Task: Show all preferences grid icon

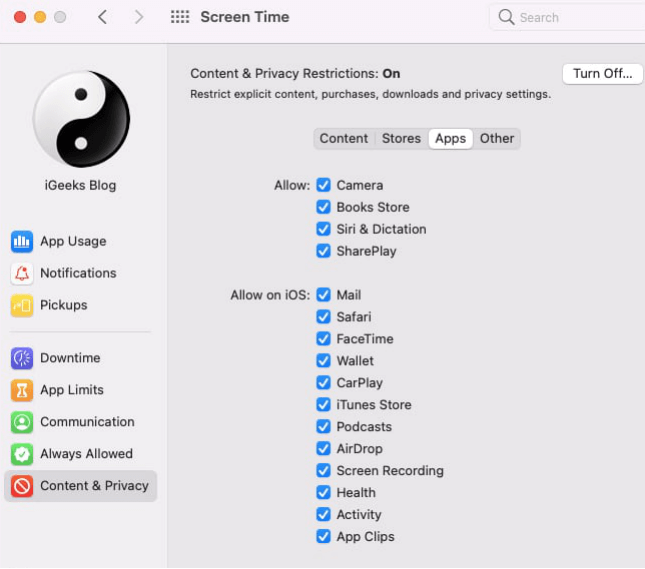Action: tap(180, 17)
